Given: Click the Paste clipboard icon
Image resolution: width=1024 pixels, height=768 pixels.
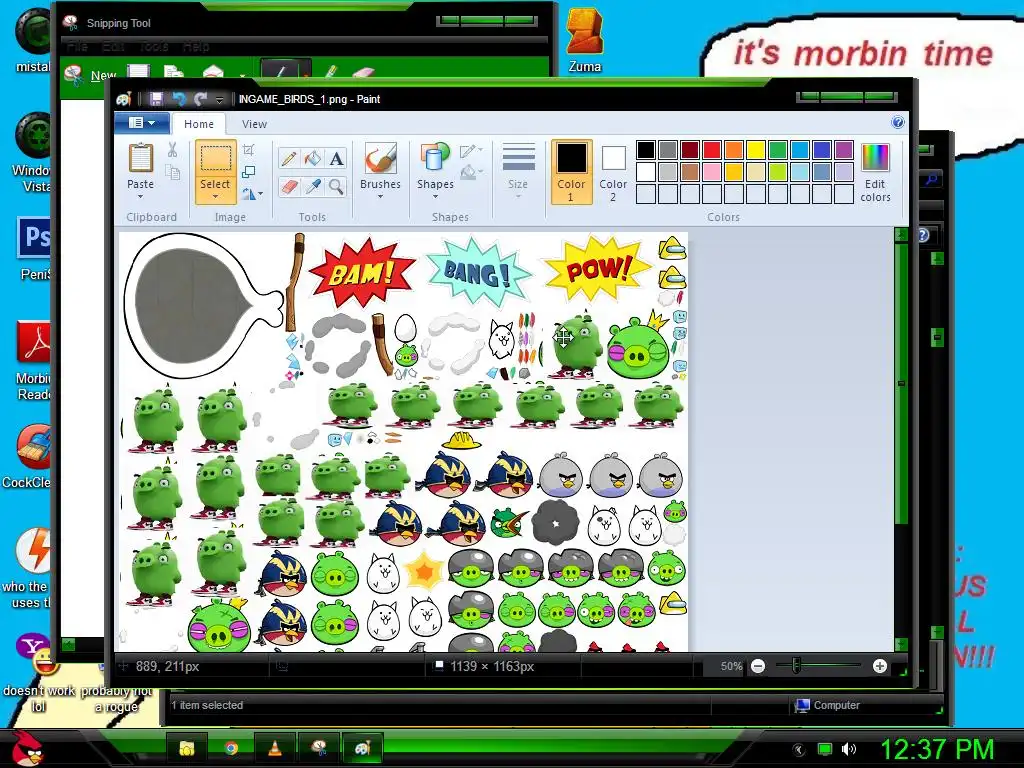Looking at the screenshot, I should 140,158.
